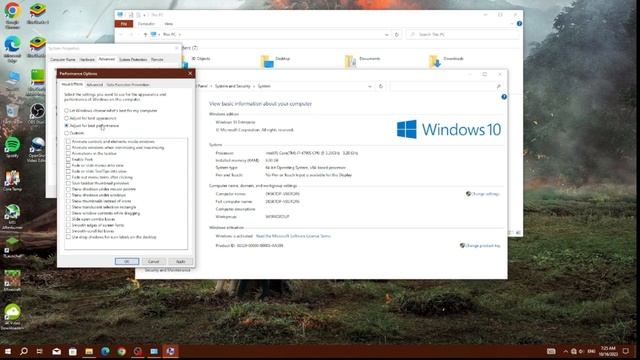The height and width of the screenshot is (360, 640).
Task: Open notification center in system tray
Action: [x=626, y=351]
